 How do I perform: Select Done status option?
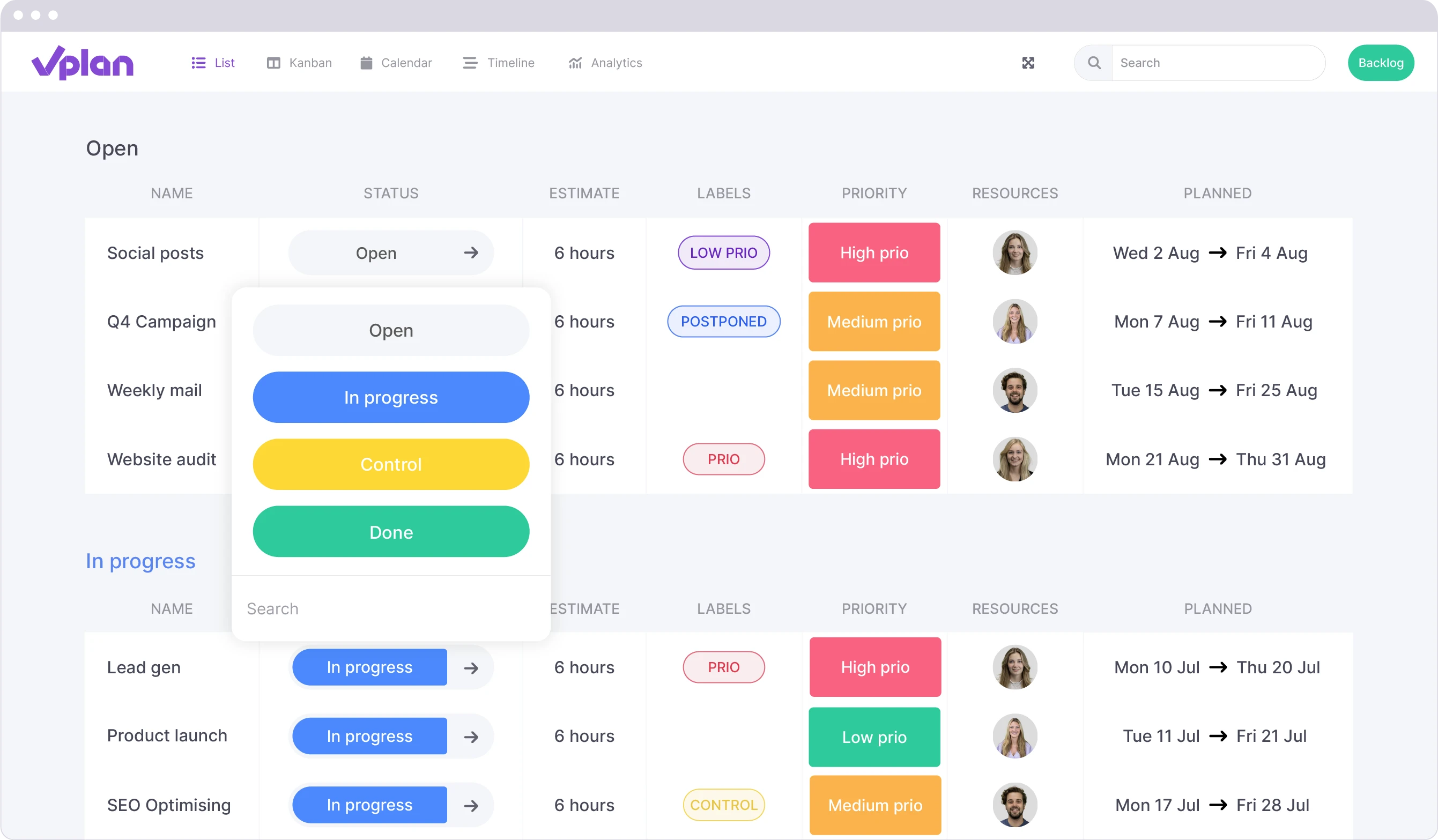[390, 531]
